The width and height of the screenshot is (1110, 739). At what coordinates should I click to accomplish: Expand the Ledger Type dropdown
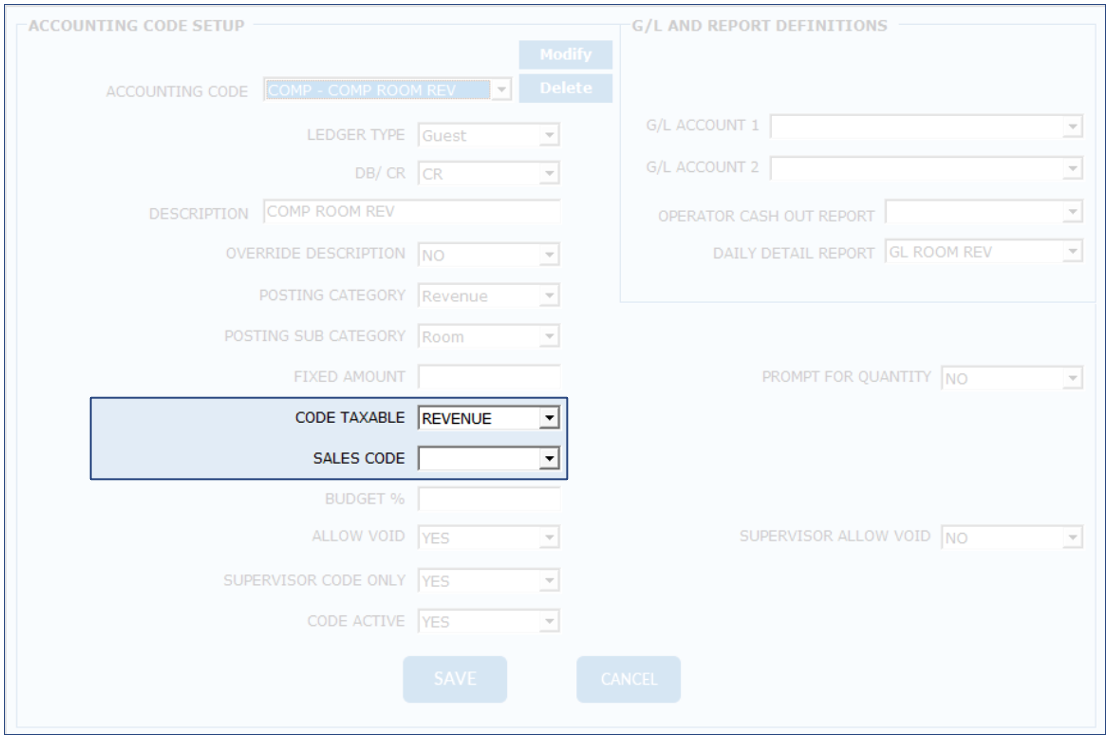coord(548,135)
